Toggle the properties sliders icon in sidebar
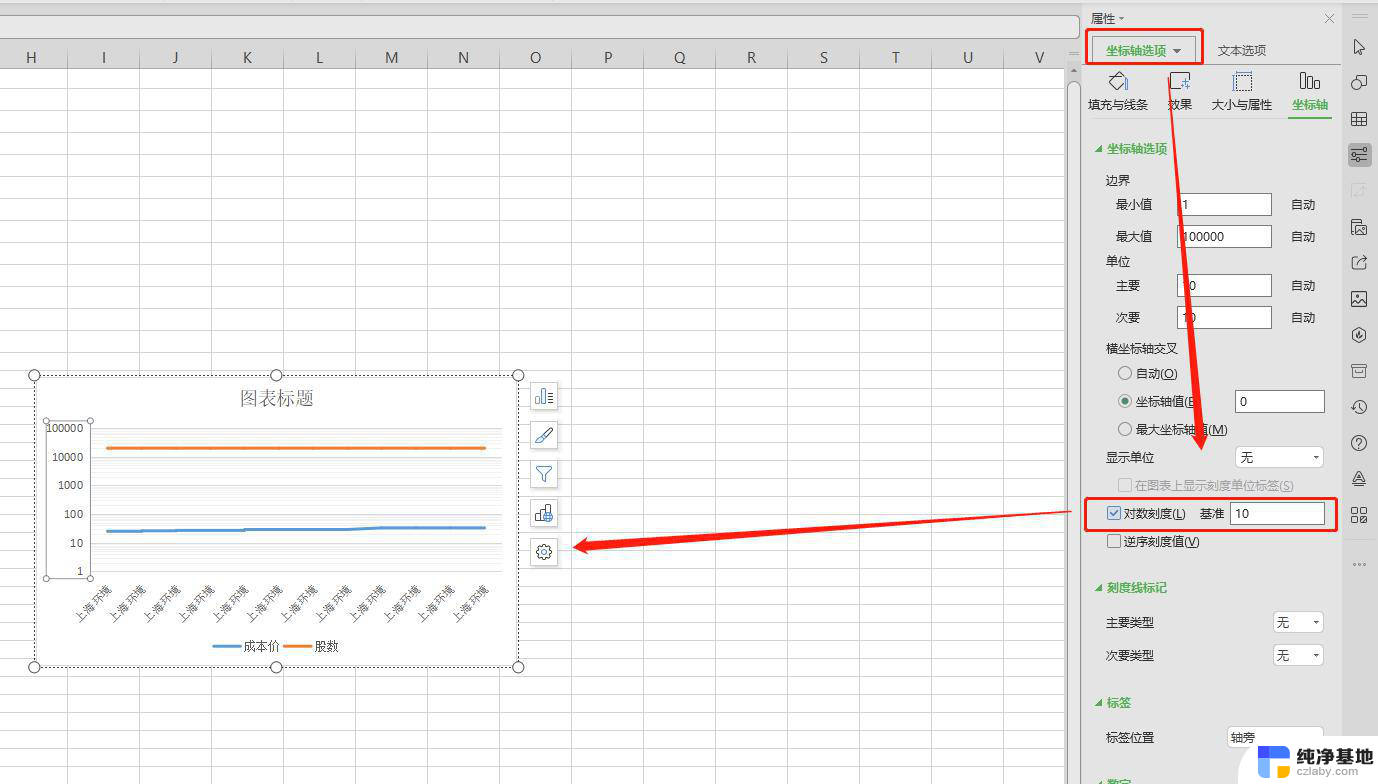The width and height of the screenshot is (1378, 784). 1359,155
